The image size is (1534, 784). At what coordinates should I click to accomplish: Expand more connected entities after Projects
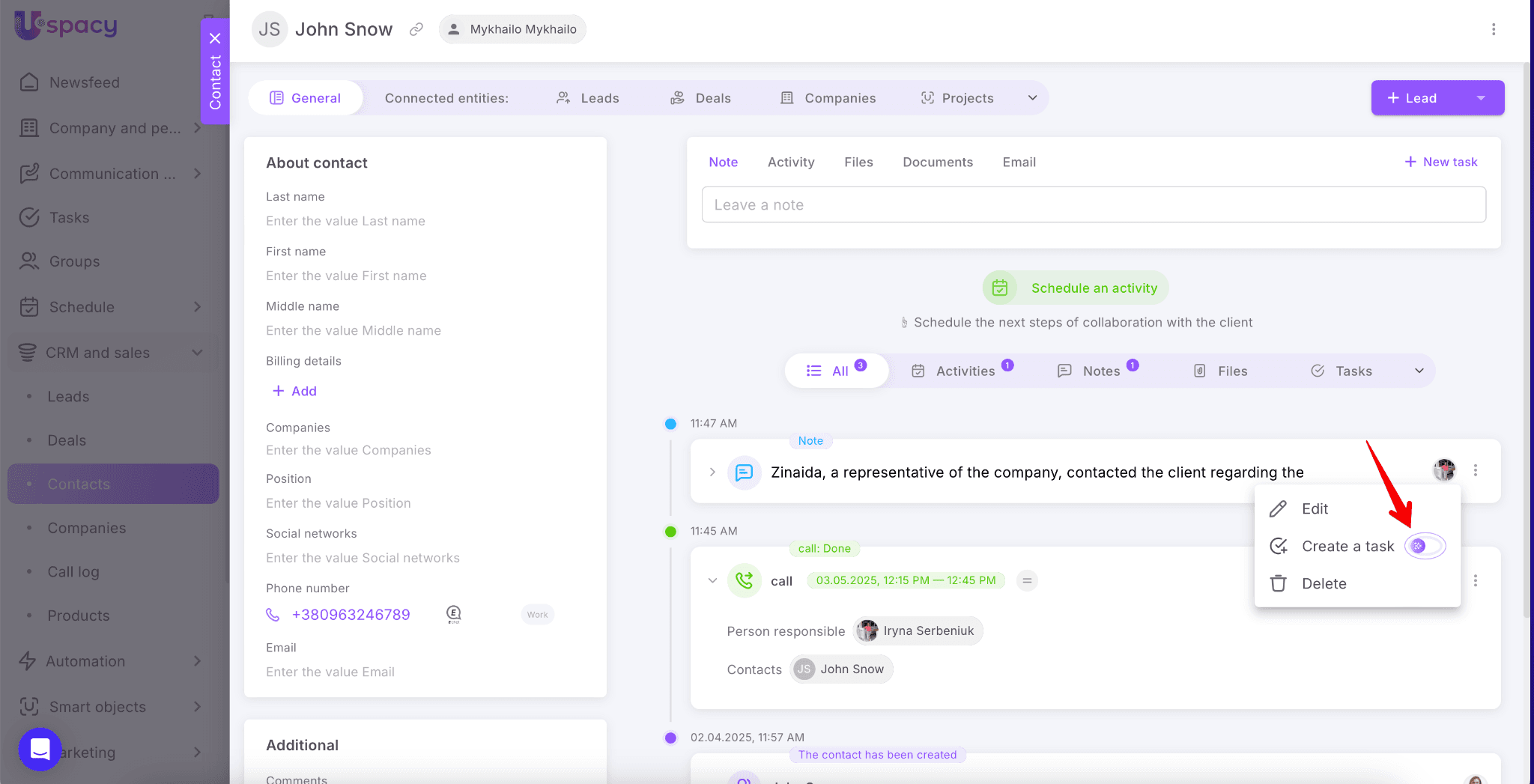point(1032,98)
